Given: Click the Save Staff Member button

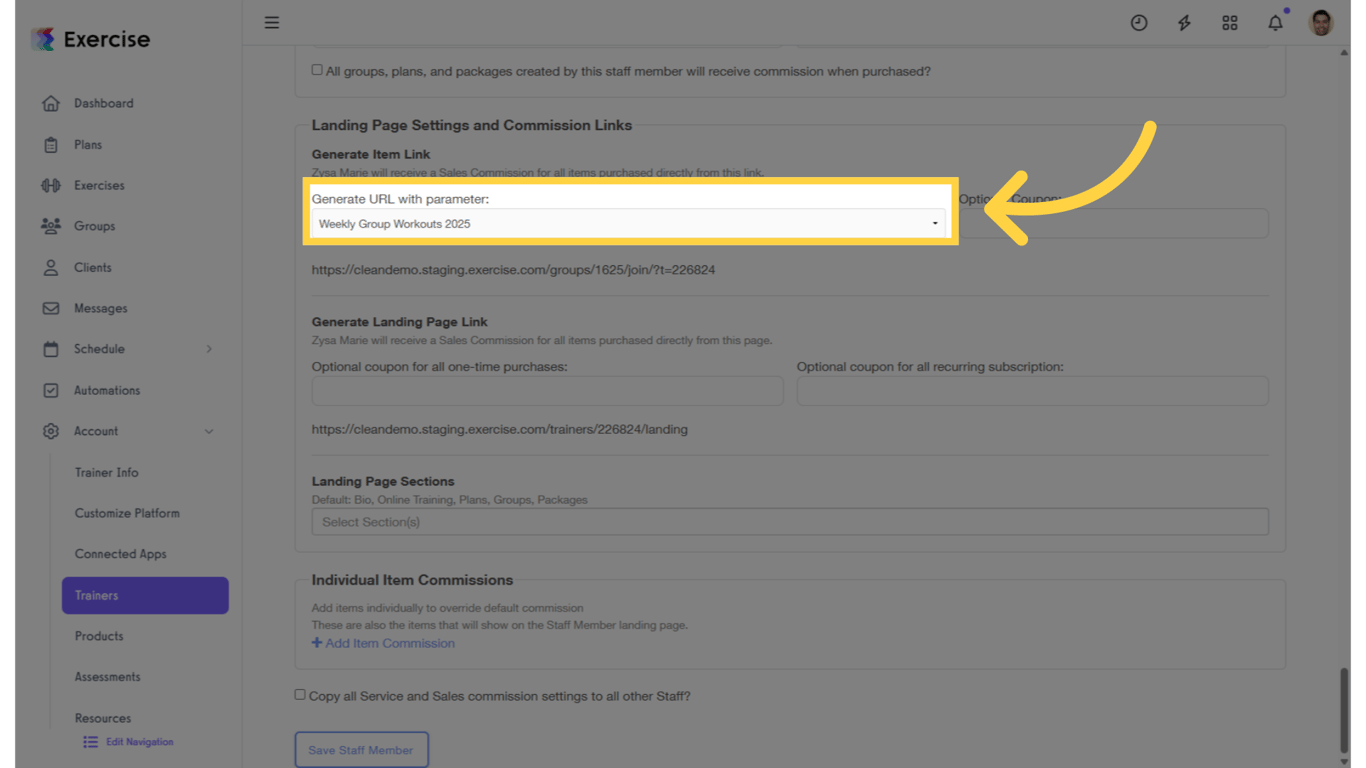Looking at the screenshot, I should pos(361,749).
